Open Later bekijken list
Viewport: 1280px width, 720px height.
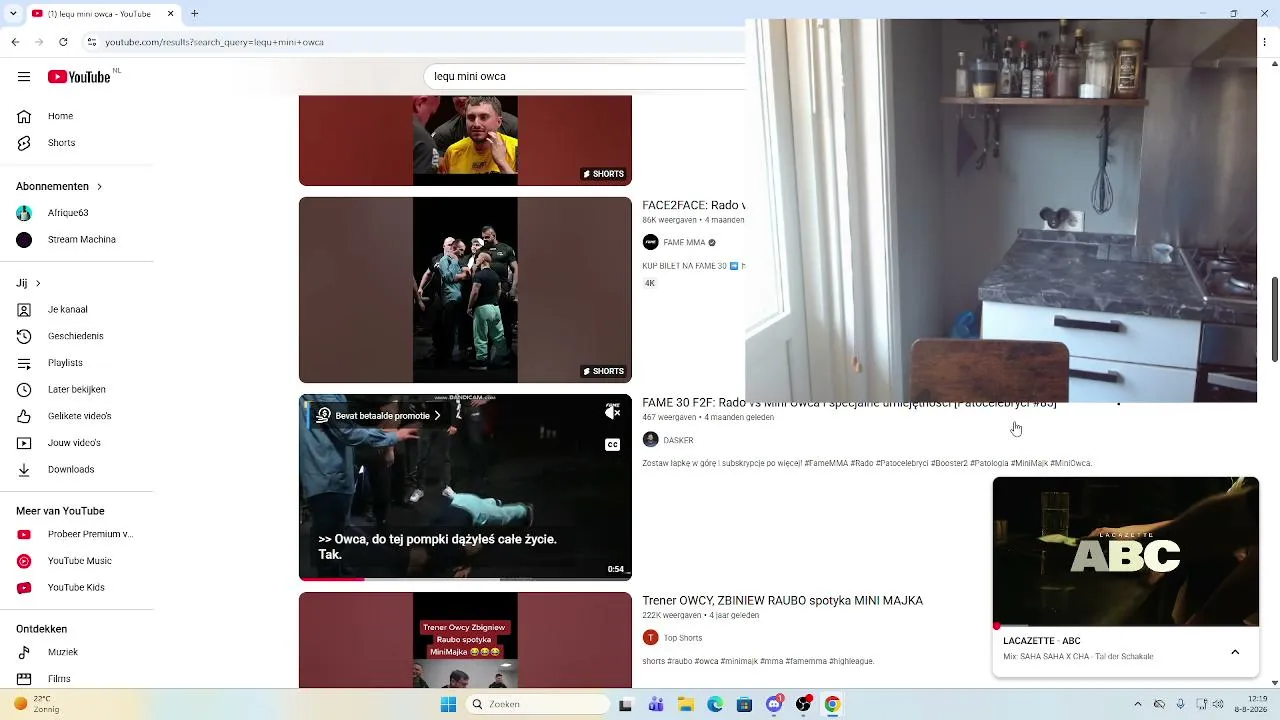[x=76, y=390]
